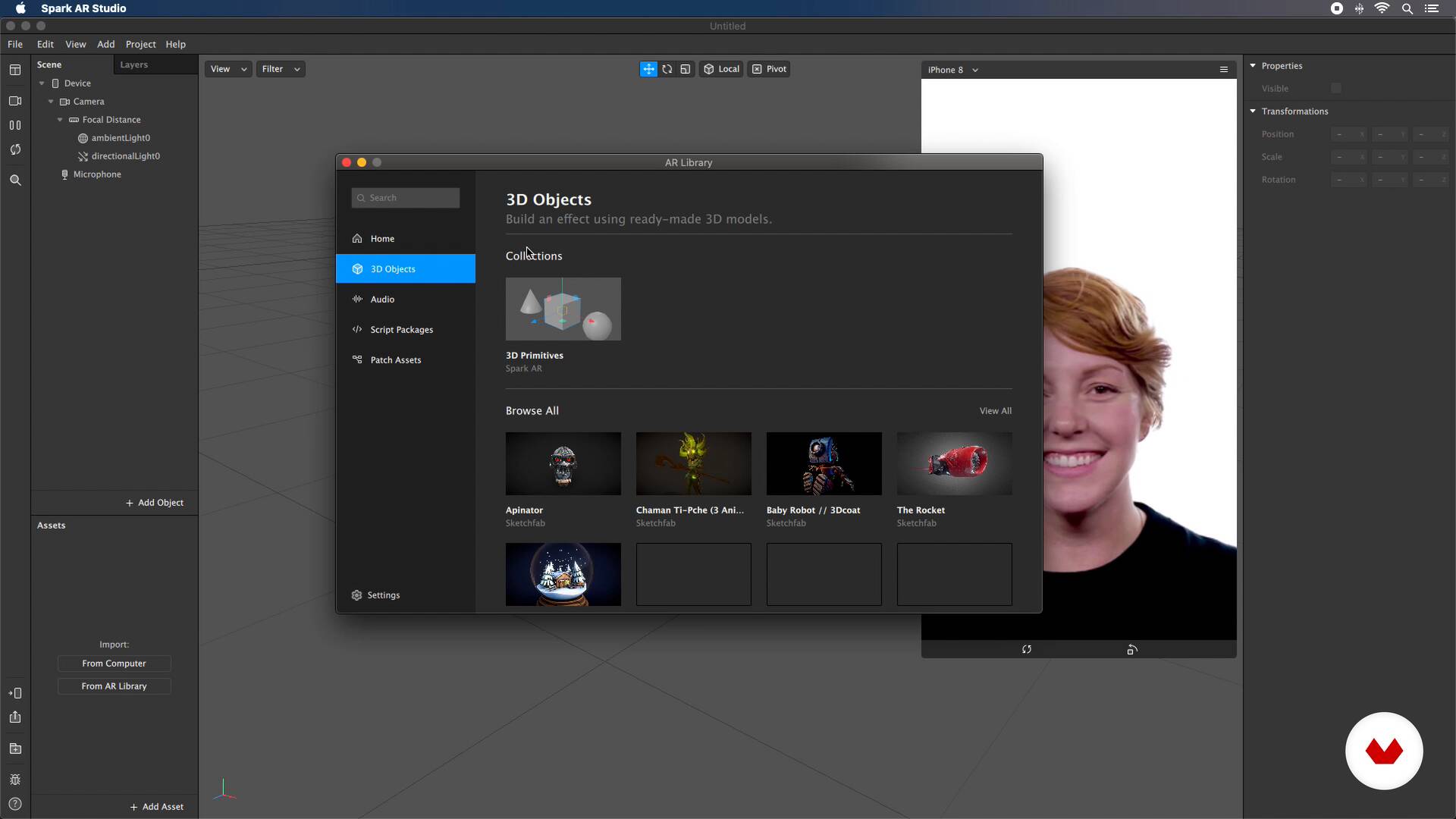Open macOS Spotlight search icon
The height and width of the screenshot is (819, 1456).
coord(1407,8)
